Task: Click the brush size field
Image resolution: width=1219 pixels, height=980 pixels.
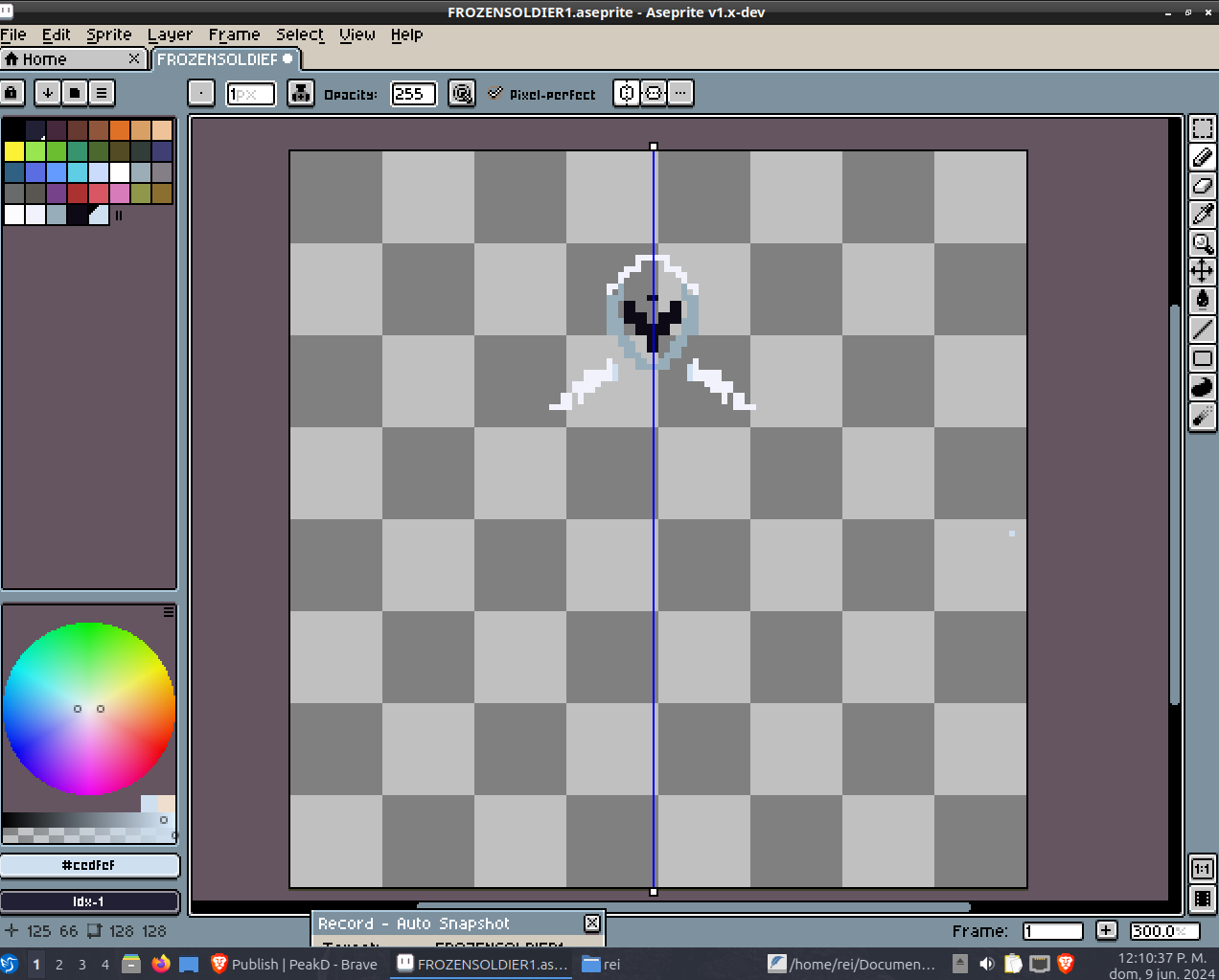Action: click(x=251, y=94)
